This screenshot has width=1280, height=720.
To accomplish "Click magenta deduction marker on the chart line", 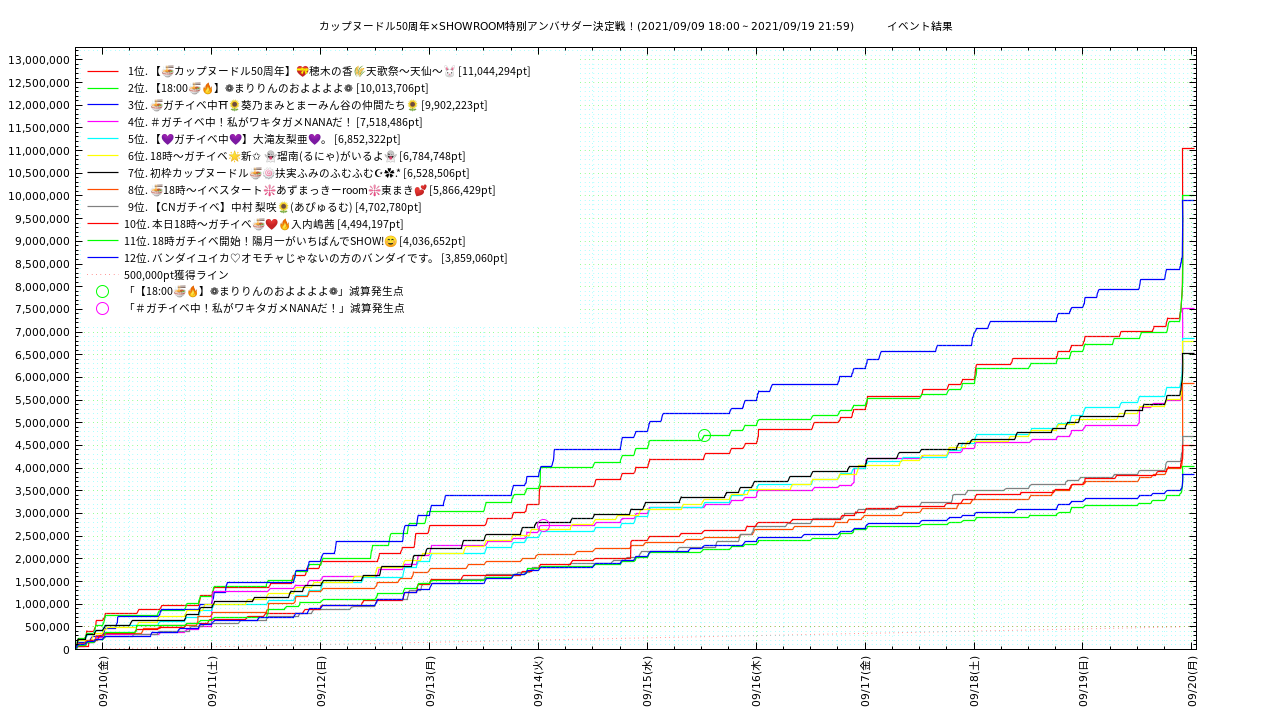I will pyautogui.click(x=543, y=525).
